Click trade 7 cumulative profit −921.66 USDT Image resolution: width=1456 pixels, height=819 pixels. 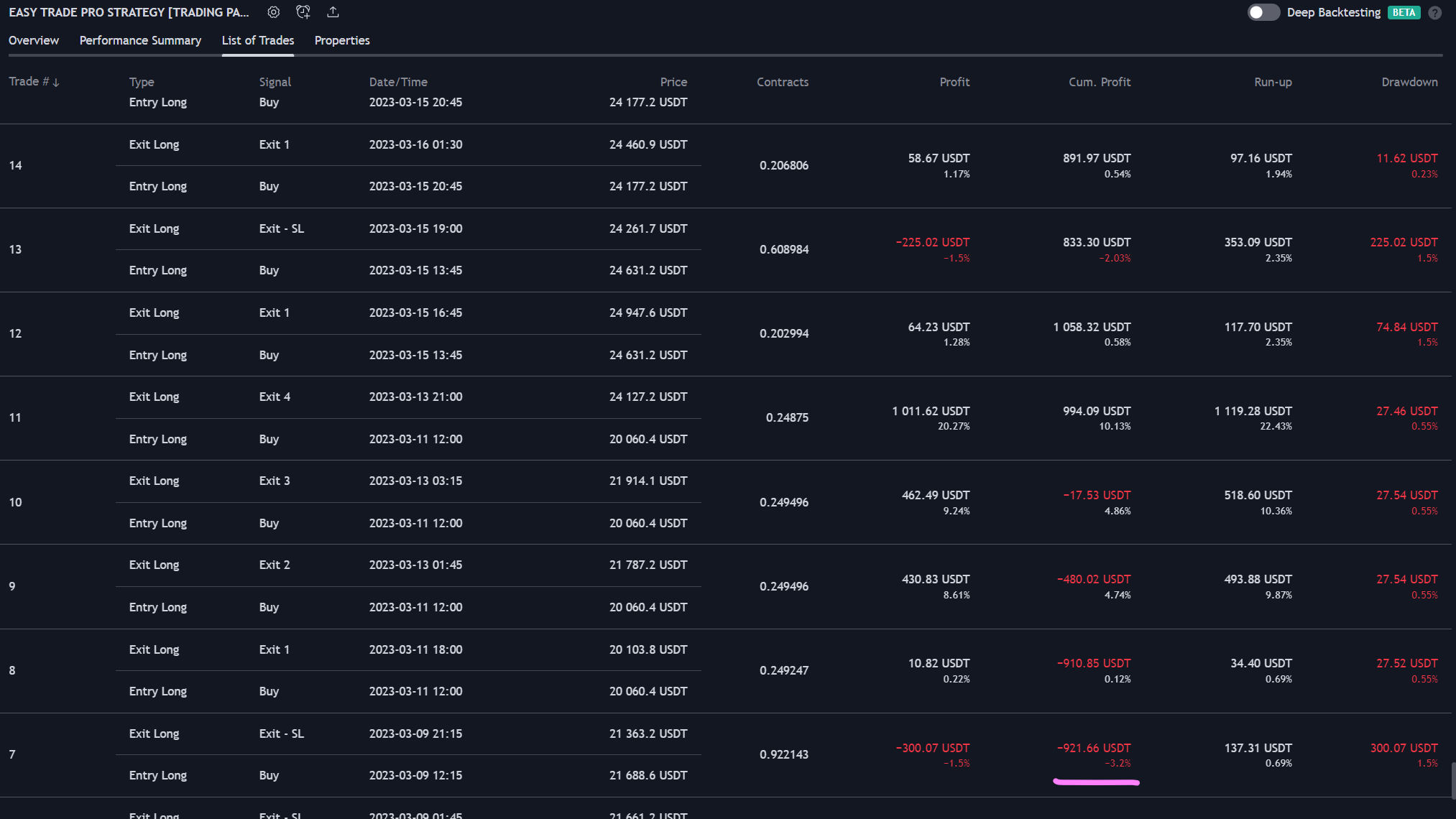(1093, 748)
